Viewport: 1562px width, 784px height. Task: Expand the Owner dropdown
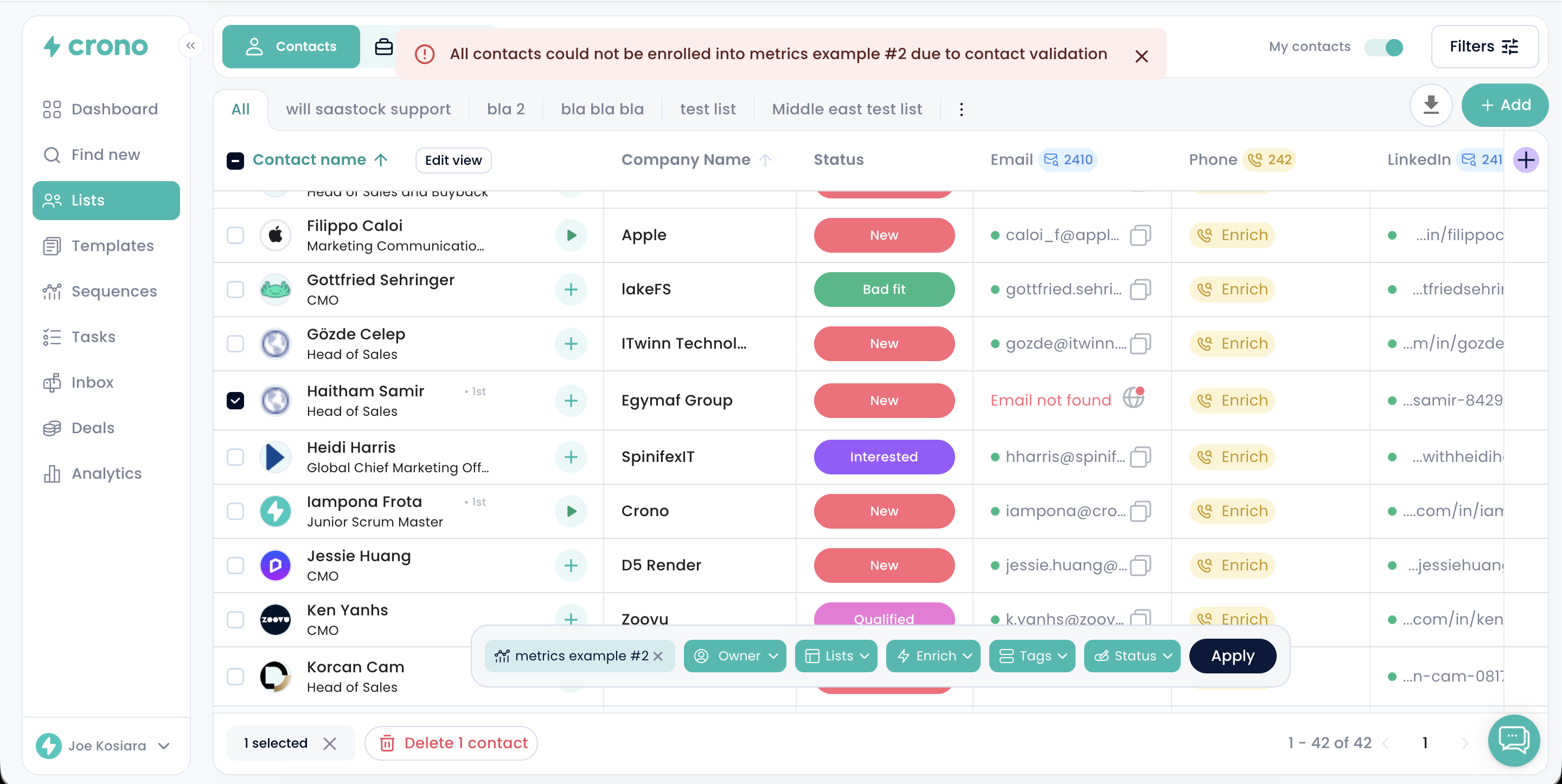point(735,656)
